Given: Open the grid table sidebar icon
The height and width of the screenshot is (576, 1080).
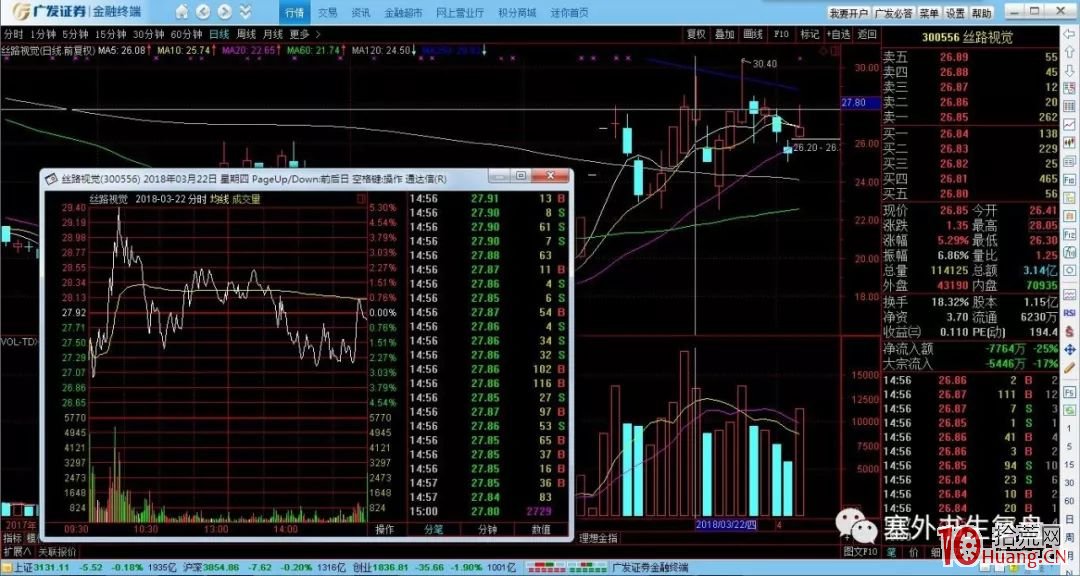Looking at the screenshot, I should click(1069, 106).
